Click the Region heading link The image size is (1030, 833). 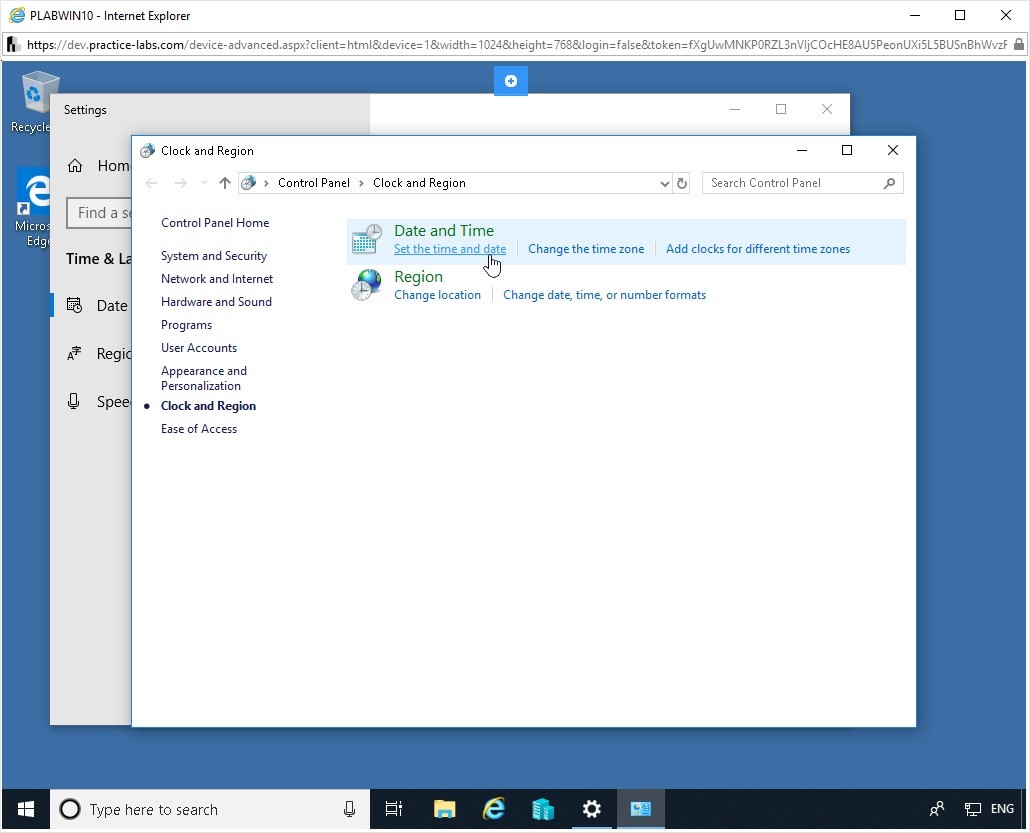[x=418, y=277]
